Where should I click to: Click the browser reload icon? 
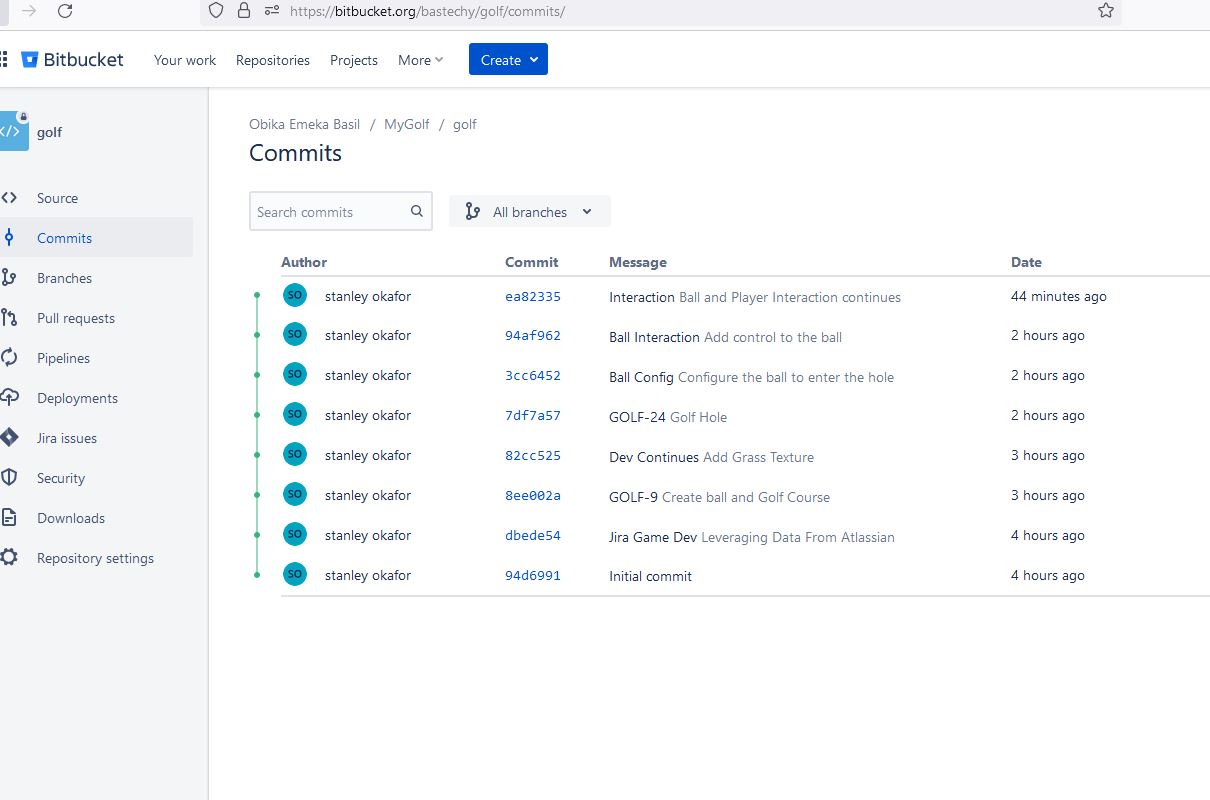point(65,11)
